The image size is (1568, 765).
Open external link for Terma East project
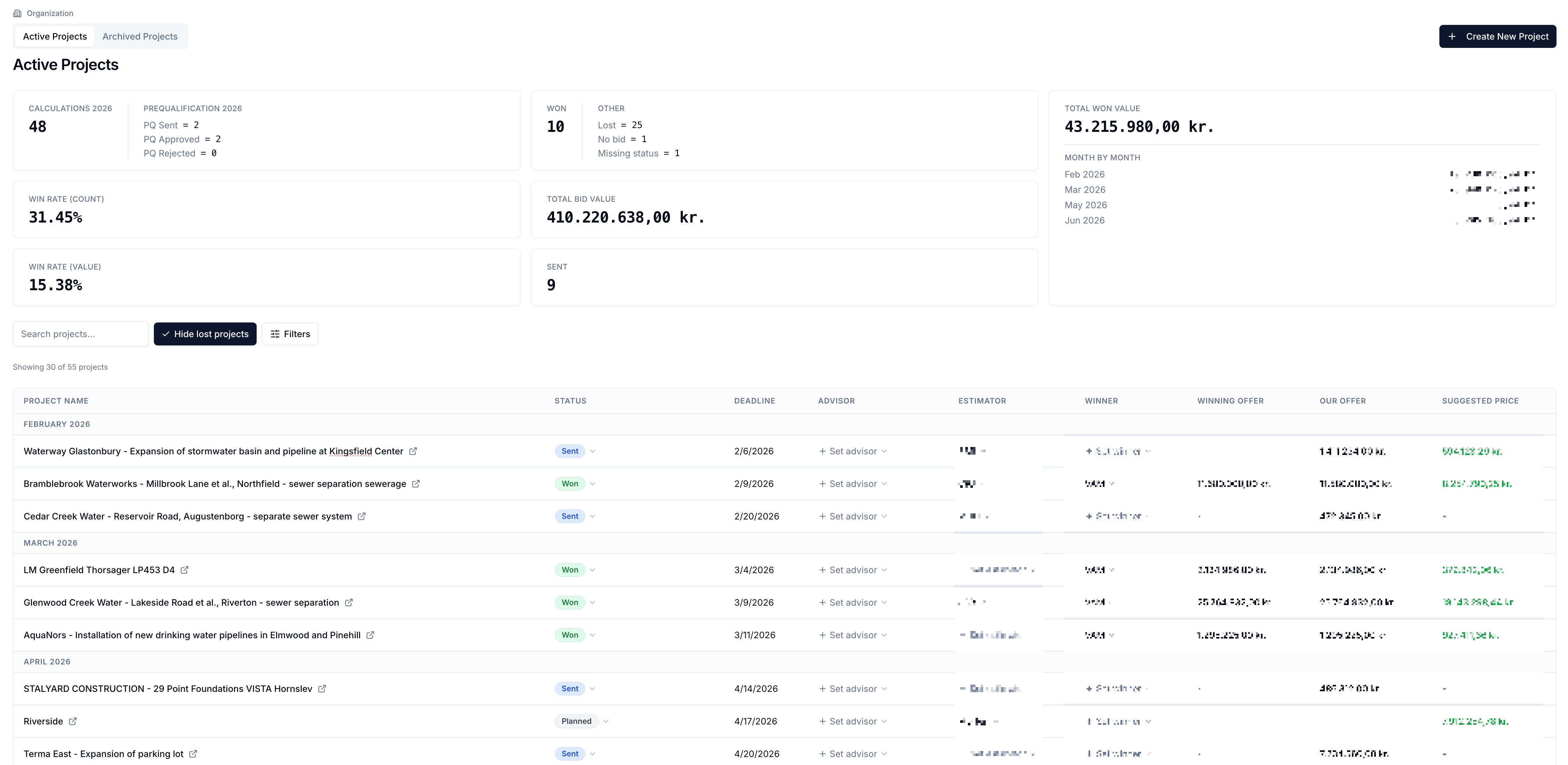point(193,754)
